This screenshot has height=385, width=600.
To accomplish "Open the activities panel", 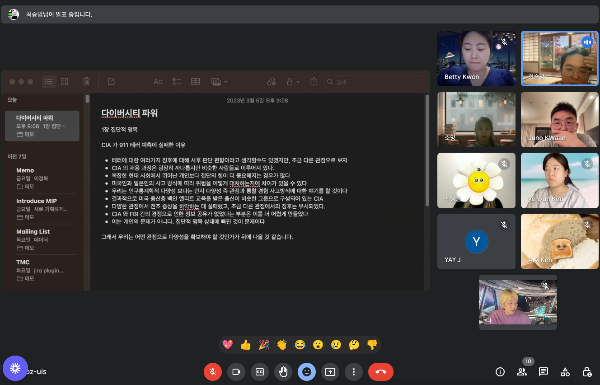I will [565, 372].
